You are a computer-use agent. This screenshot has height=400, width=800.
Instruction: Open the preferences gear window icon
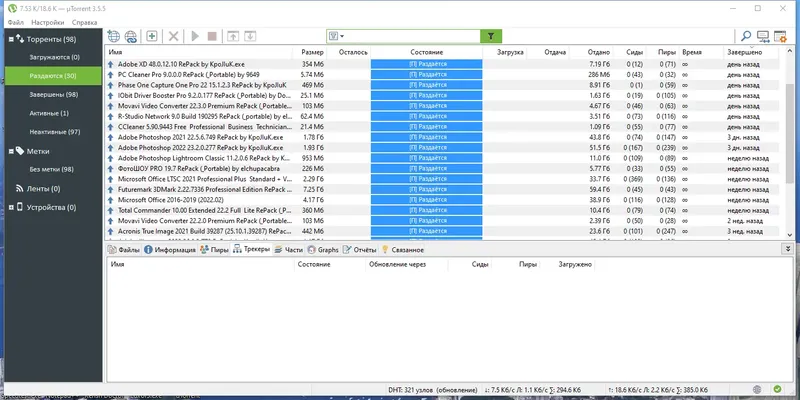pyautogui.click(x=780, y=36)
